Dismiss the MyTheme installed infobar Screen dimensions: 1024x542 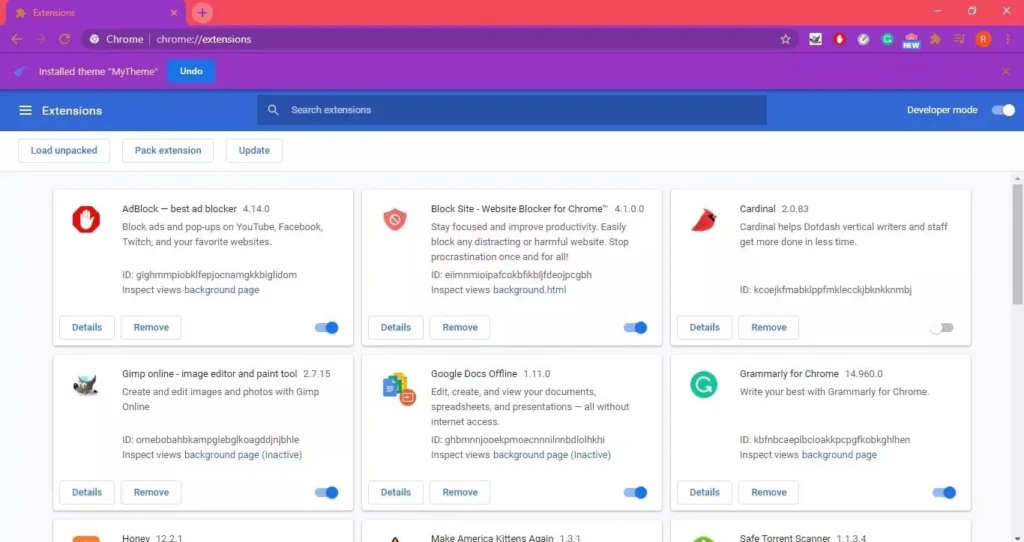1006,71
